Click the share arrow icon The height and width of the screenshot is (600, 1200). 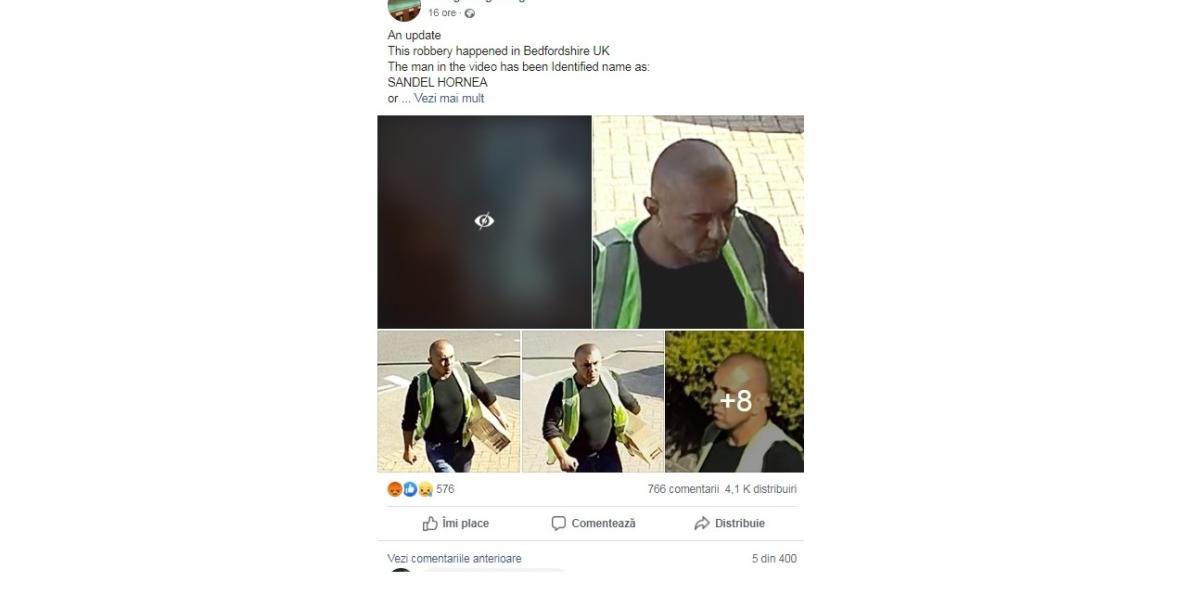click(702, 523)
